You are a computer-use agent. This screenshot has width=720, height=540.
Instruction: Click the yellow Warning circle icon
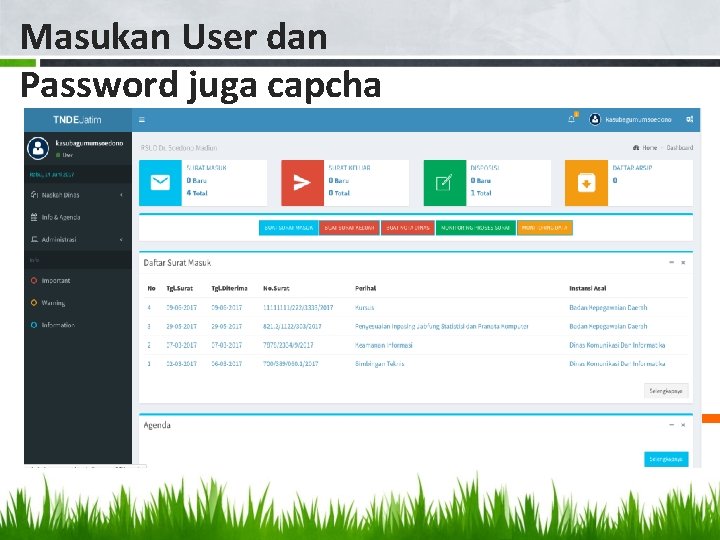[x=34, y=303]
